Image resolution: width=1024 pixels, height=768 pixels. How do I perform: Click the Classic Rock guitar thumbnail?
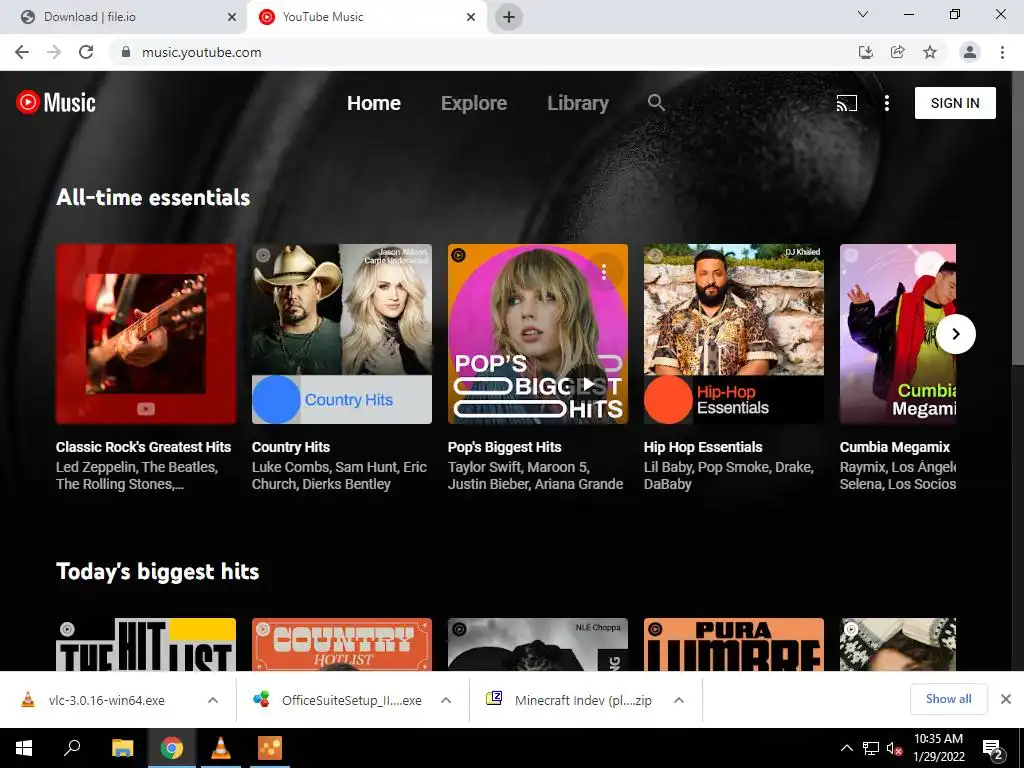(x=146, y=334)
